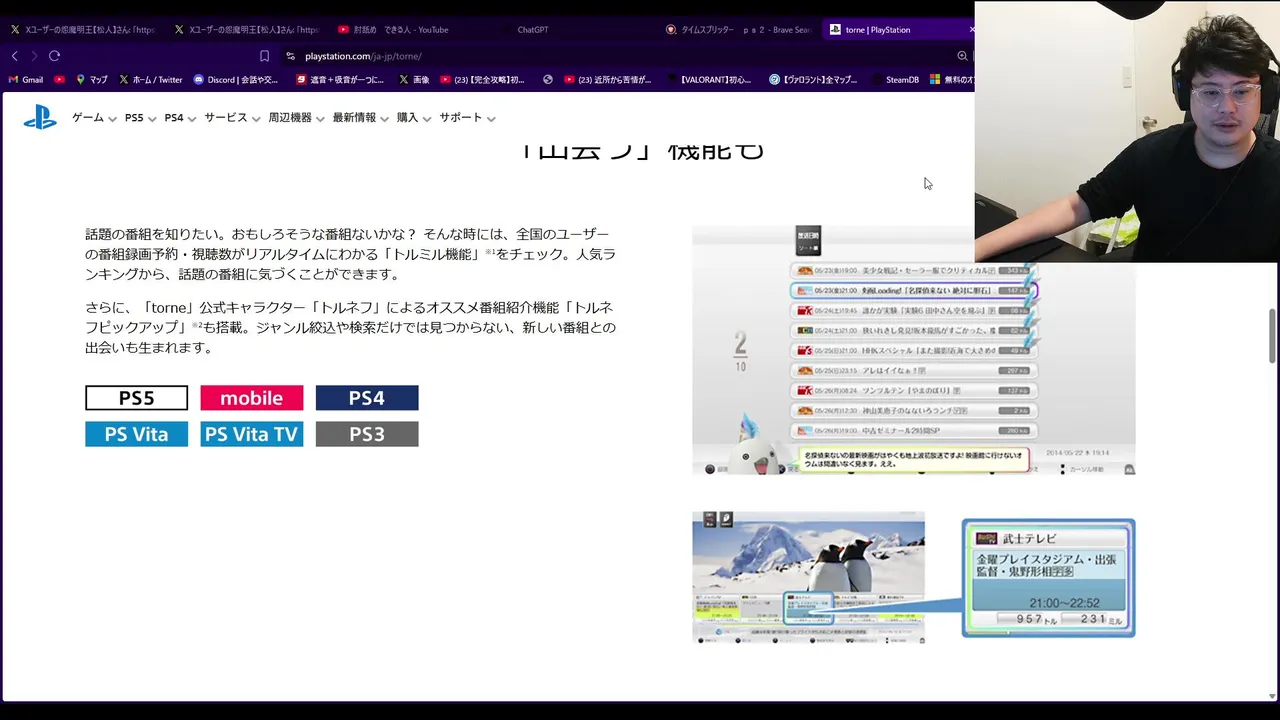Screen dimensions: 1280x720
Task: Open the ヴァロラント全マップ bookmark
Action: [x=813, y=79]
